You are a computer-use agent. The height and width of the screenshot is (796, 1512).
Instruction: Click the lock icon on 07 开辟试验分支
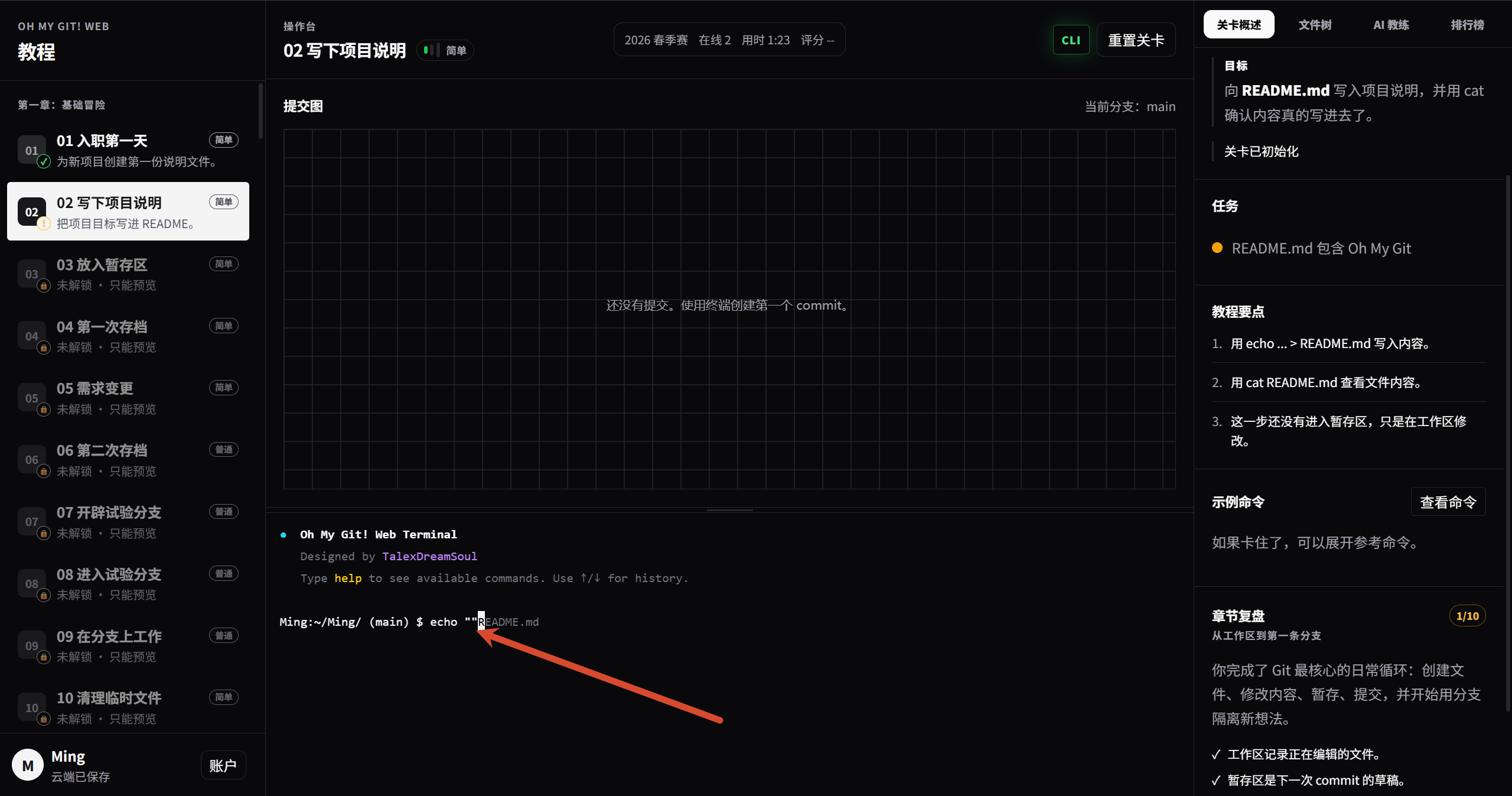pos(44,534)
